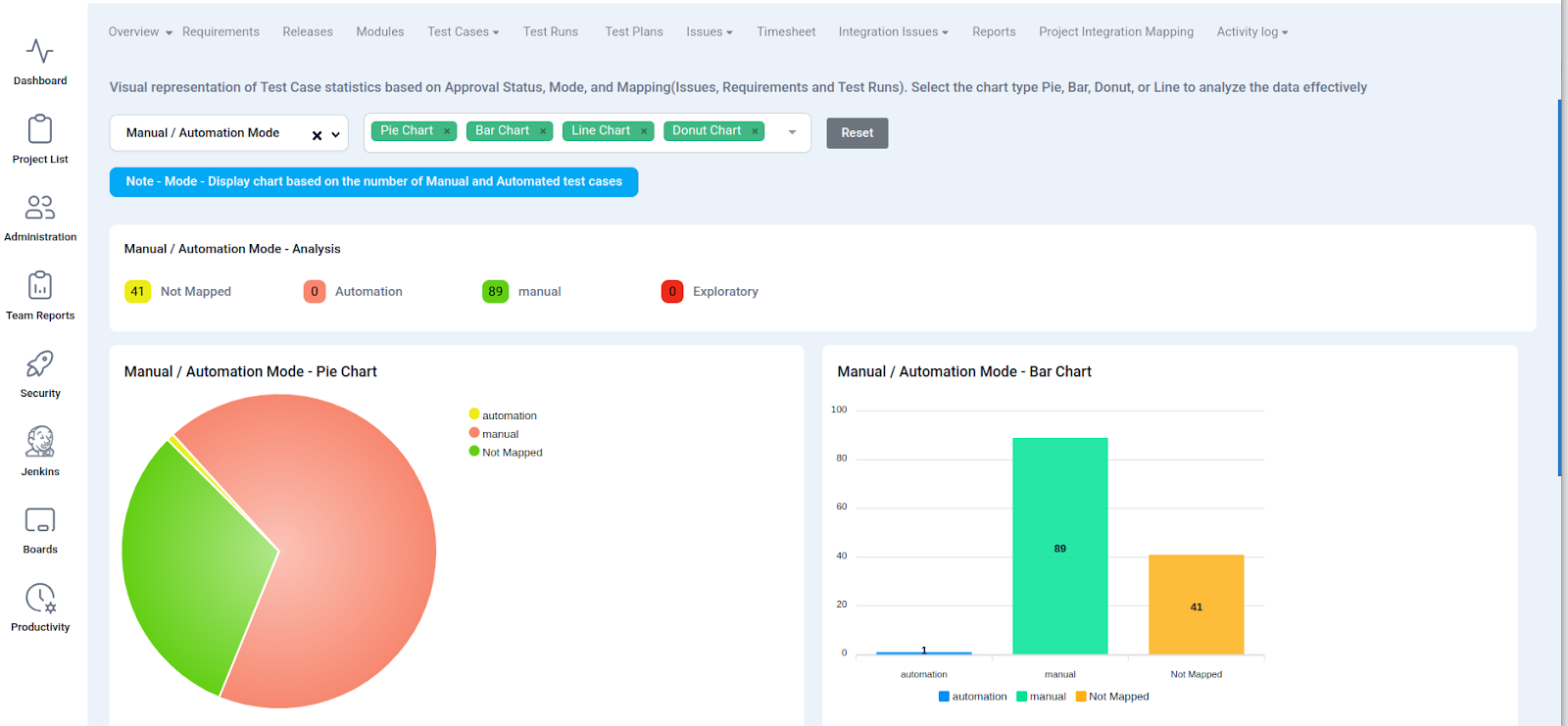Screen dimensions: 1568x726
Task: Open the Boards sidebar icon
Action: pos(40,520)
